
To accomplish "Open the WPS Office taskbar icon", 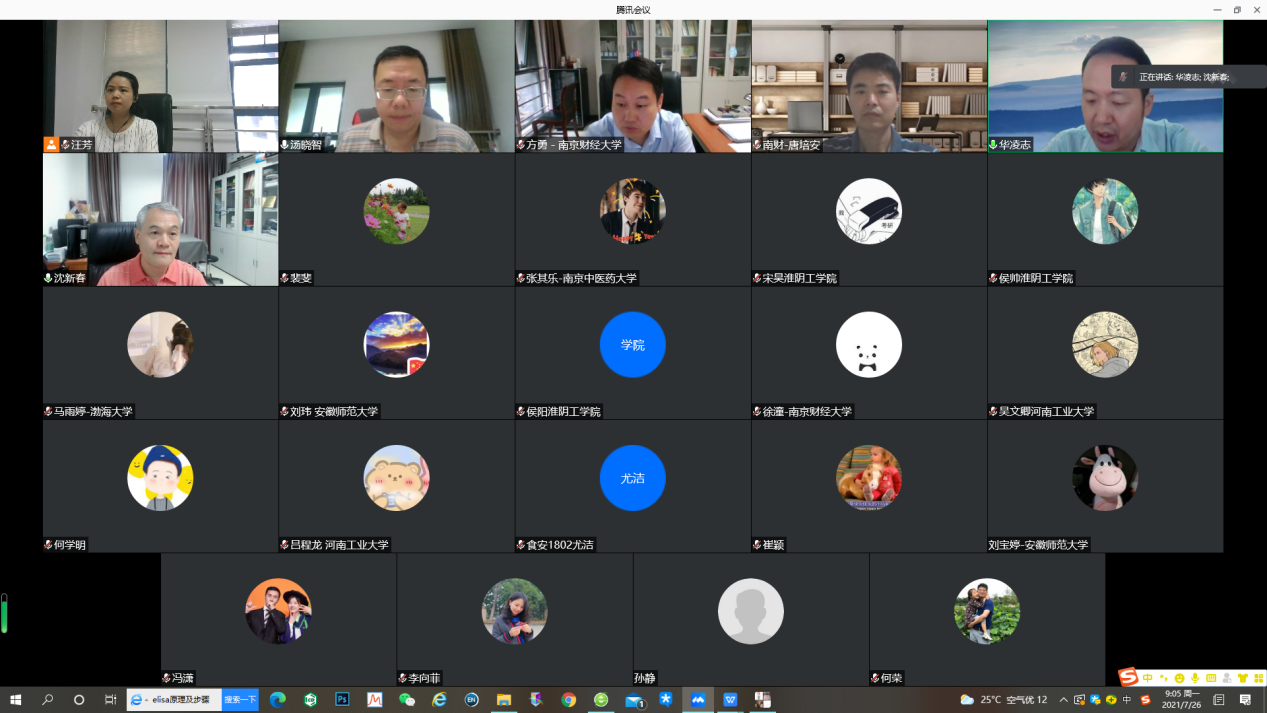I will tap(730, 700).
